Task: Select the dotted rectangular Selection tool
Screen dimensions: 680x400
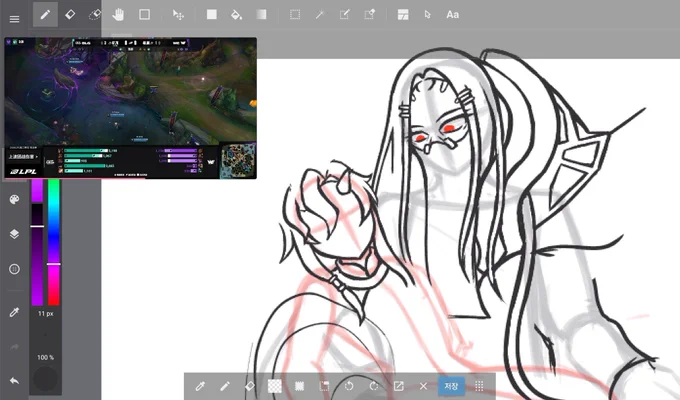Action: [x=295, y=15]
